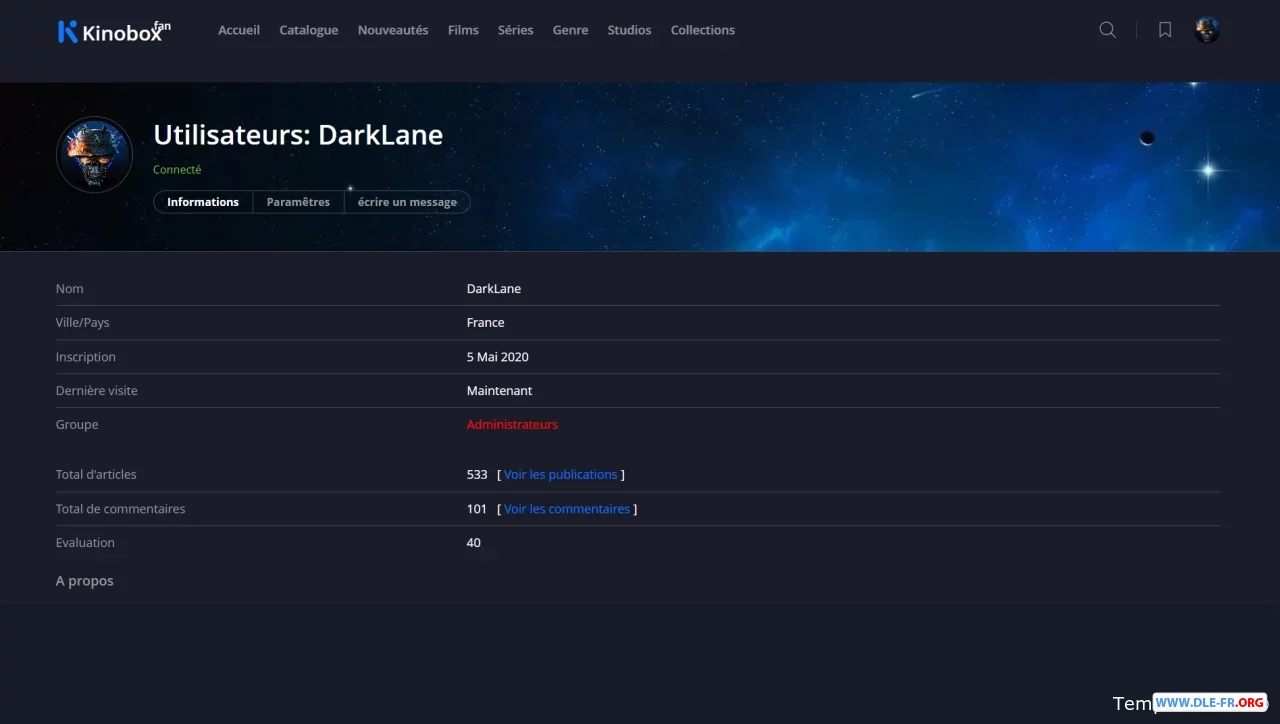Open the Nouveautés page
Viewport: 1280px width, 724px height.
pos(393,30)
